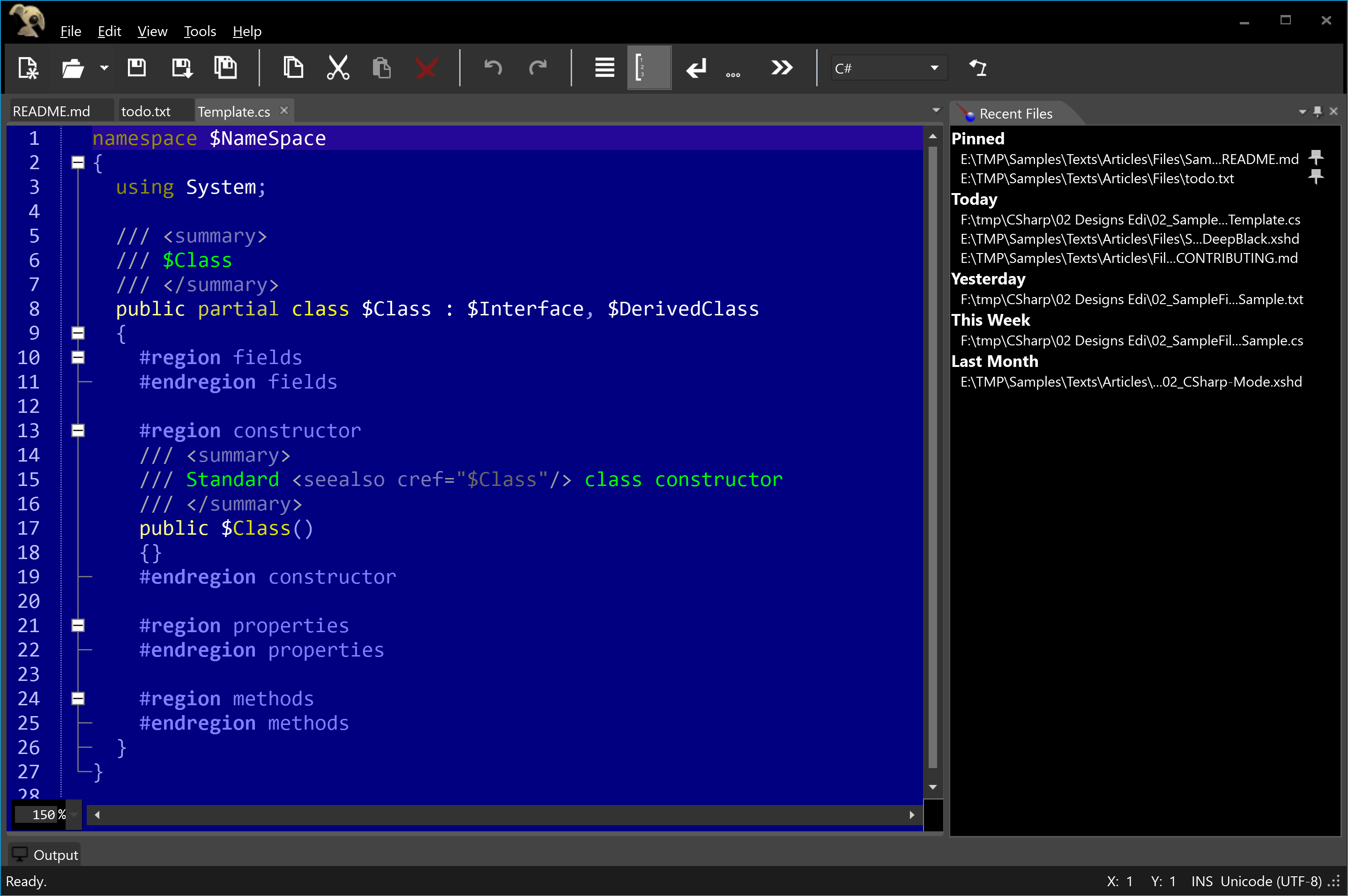The width and height of the screenshot is (1348, 896).
Task: Click the application logo icon
Action: [27, 21]
